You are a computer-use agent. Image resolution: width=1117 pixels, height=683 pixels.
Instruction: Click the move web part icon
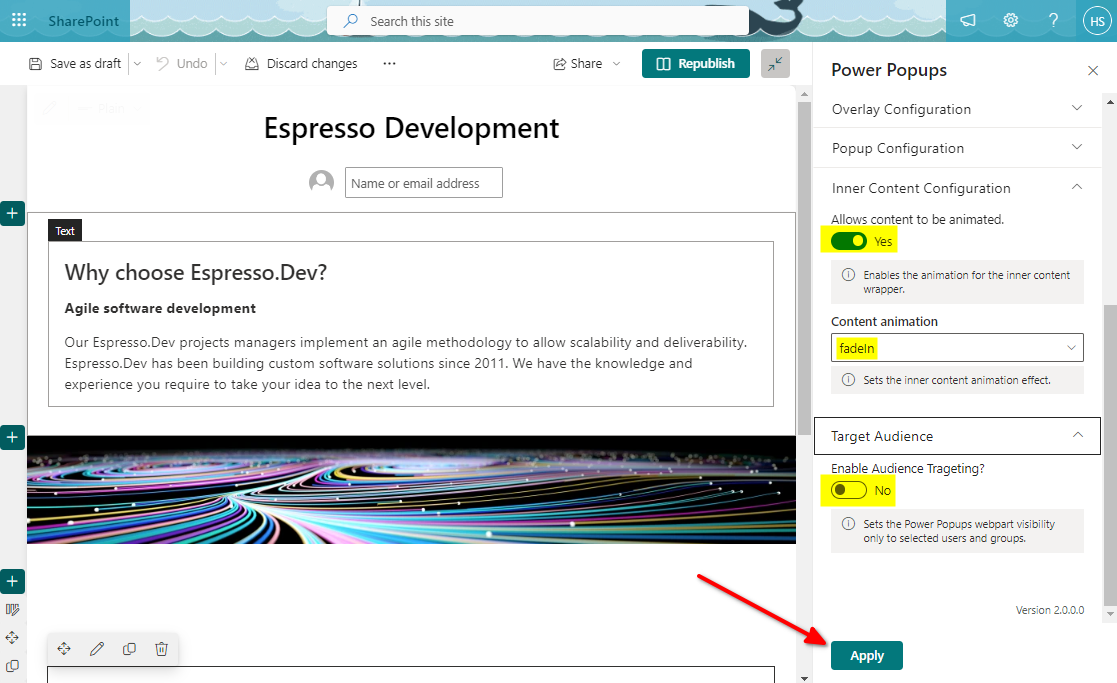click(64, 649)
